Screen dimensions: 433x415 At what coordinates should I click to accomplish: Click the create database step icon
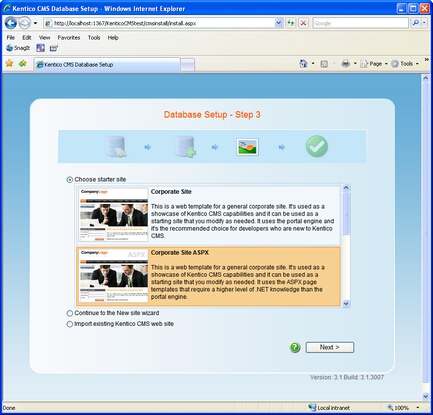coord(185,147)
